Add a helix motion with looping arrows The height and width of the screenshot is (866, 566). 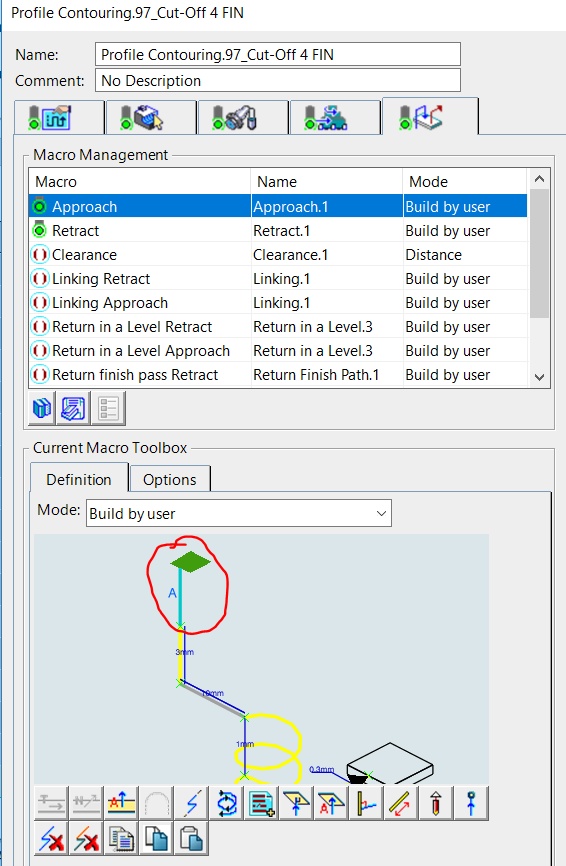(226, 802)
